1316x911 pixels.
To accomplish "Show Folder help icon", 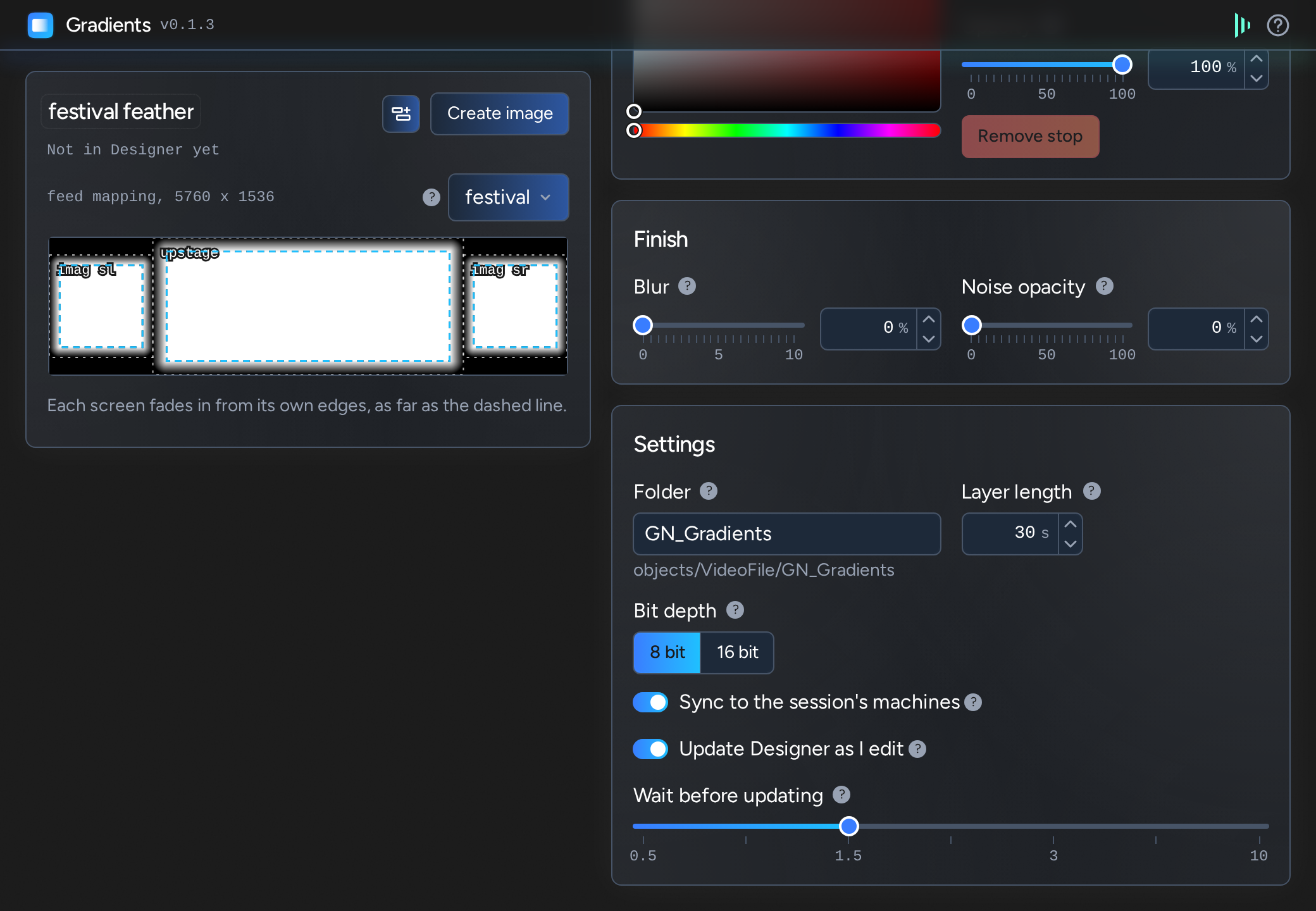I will (x=709, y=492).
